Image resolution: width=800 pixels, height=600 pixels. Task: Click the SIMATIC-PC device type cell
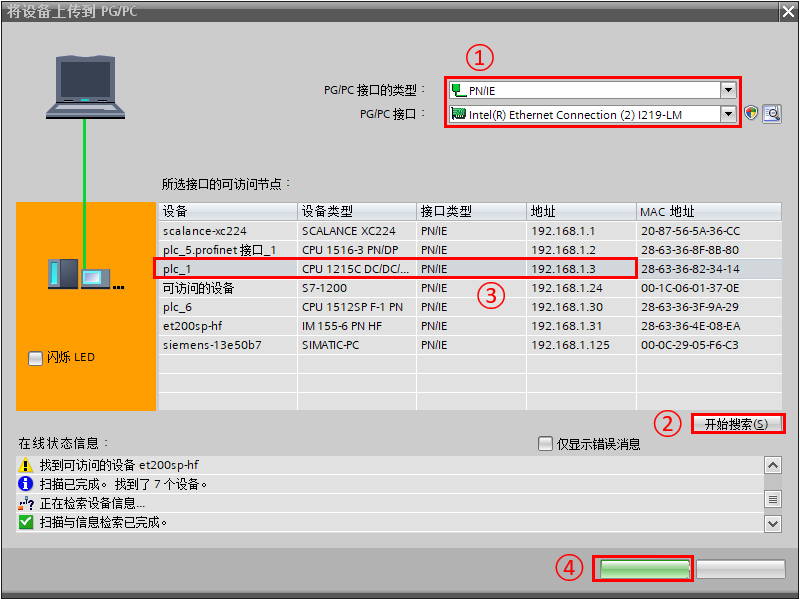click(x=357, y=345)
